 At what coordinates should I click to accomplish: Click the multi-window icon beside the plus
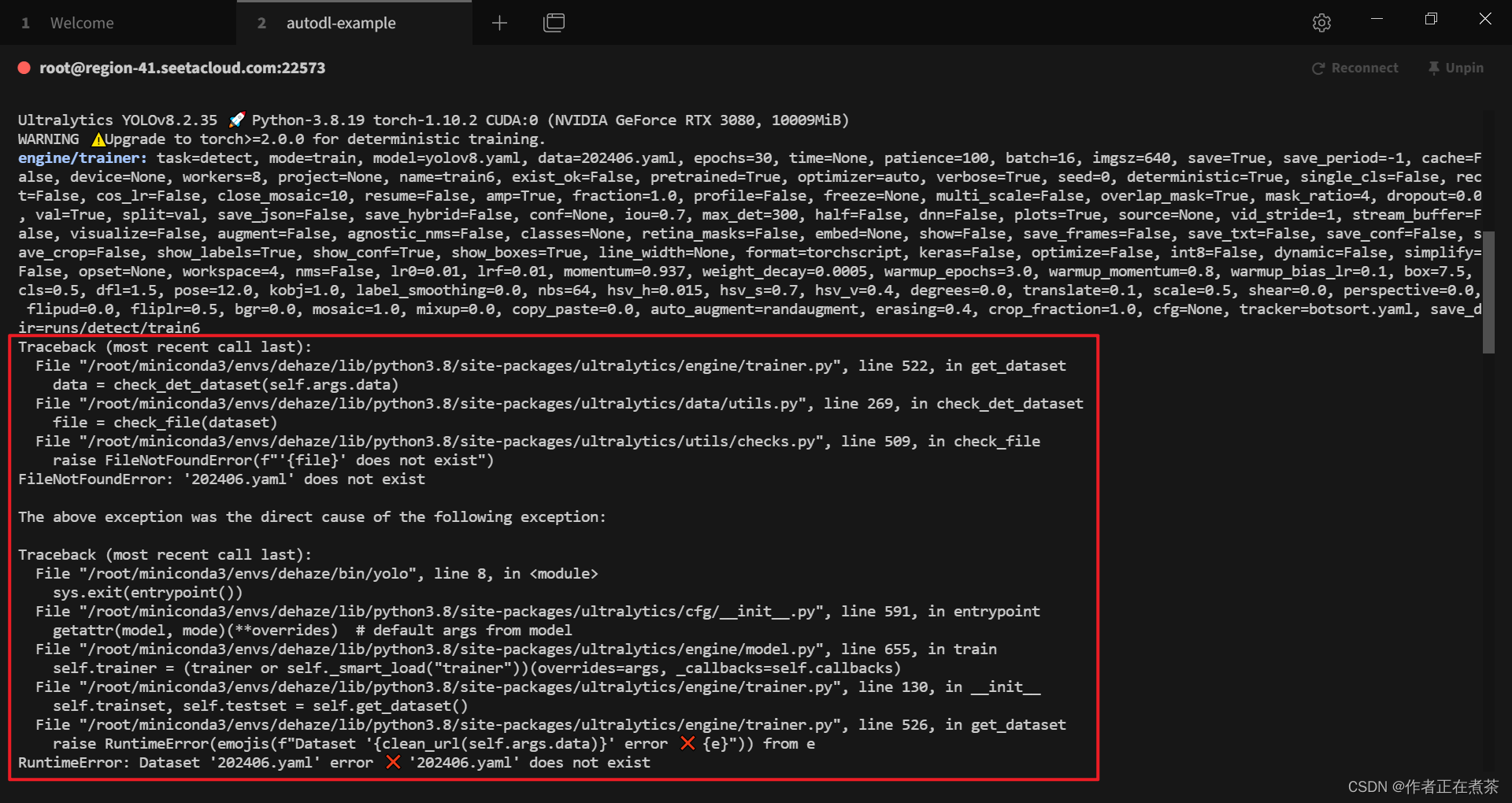coord(554,23)
